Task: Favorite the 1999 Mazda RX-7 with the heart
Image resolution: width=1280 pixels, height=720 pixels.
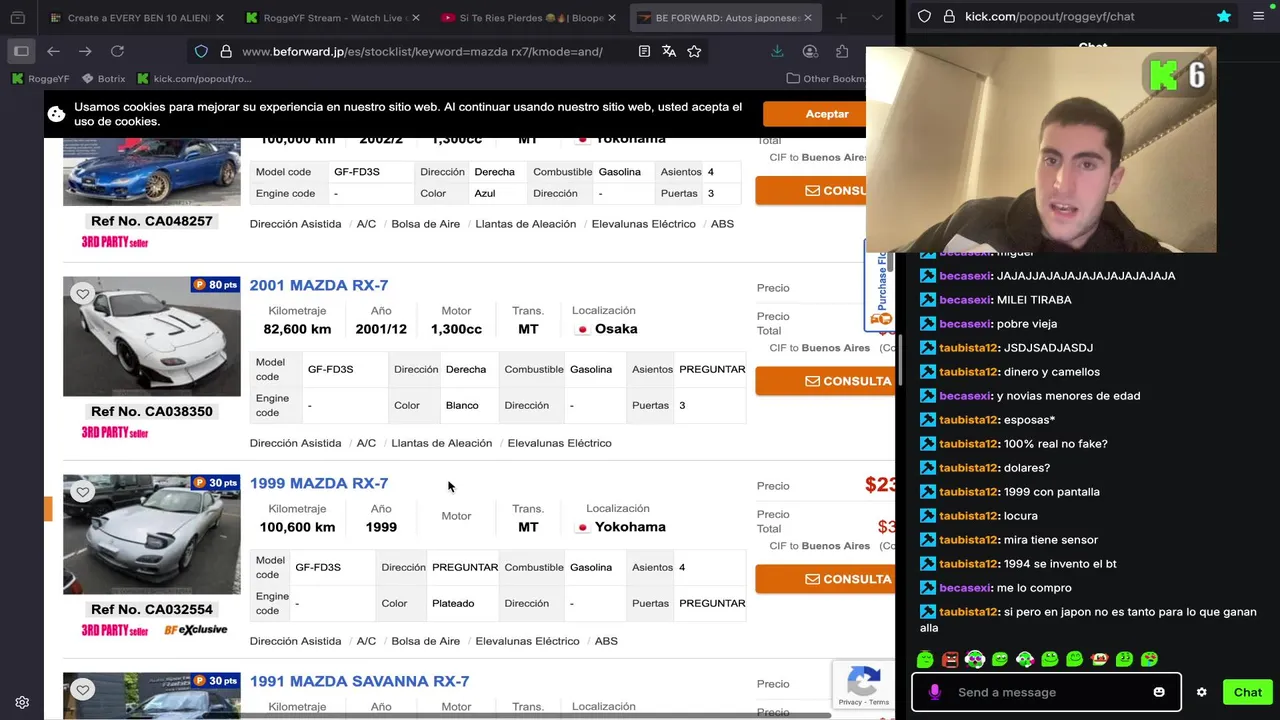Action: click(83, 491)
